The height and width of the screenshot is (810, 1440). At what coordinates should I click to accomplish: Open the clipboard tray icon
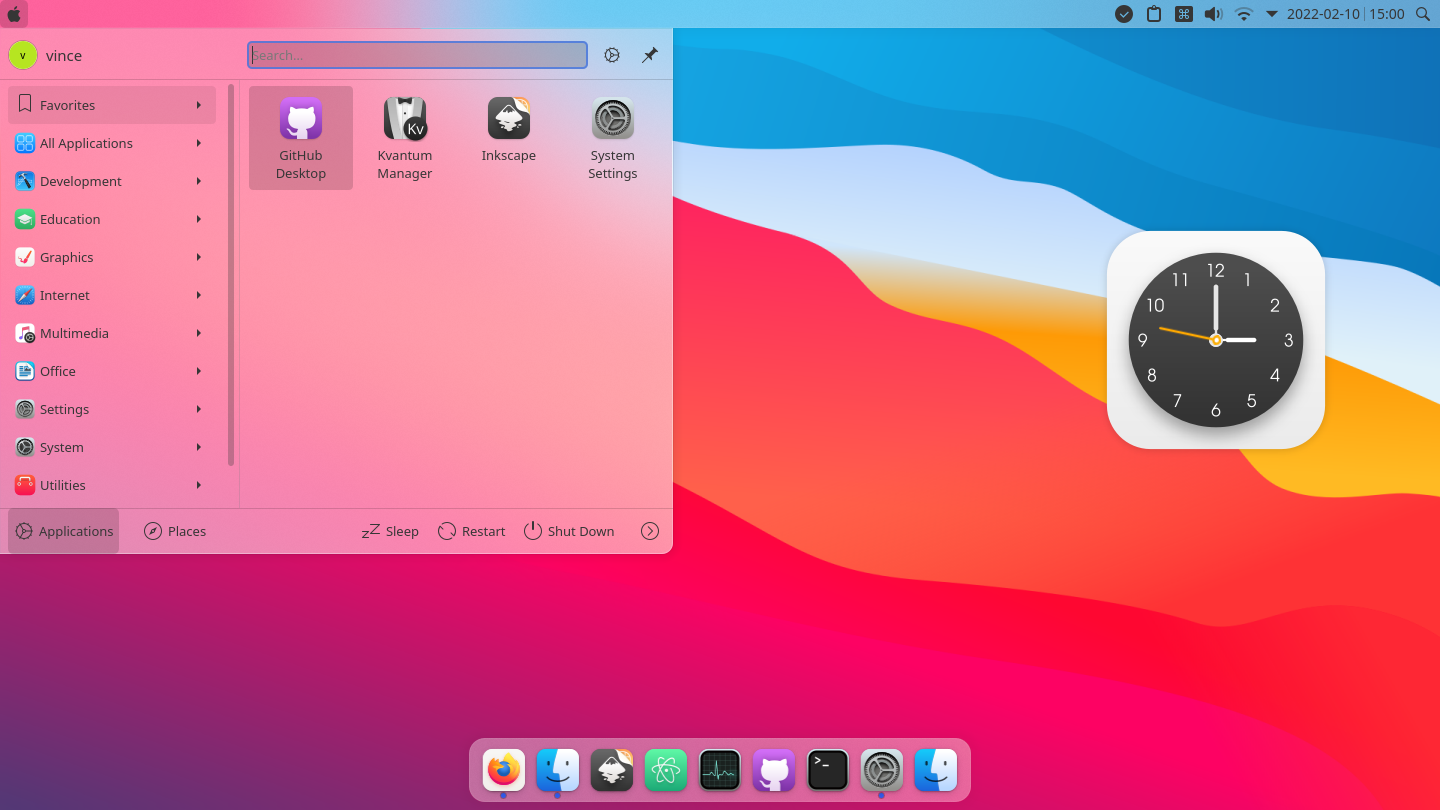pyautogui.click(x=1154, y=14)
